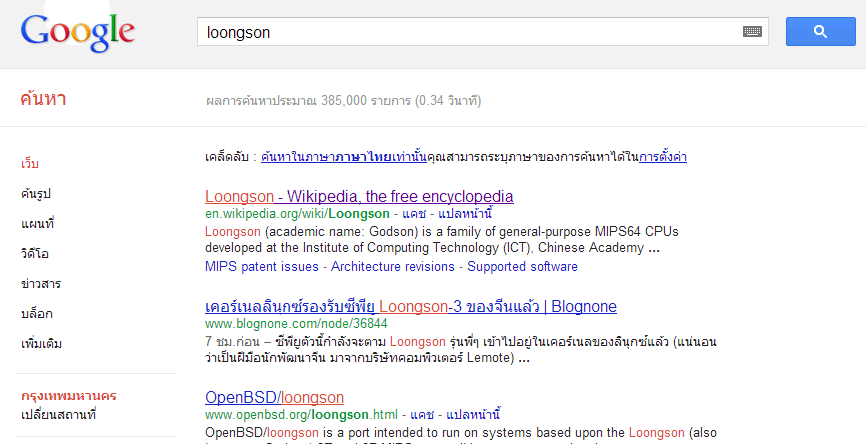Click the กรุงเทพมหานคร location label
Screen dimensions: 866x444
(x=69, y=396)
